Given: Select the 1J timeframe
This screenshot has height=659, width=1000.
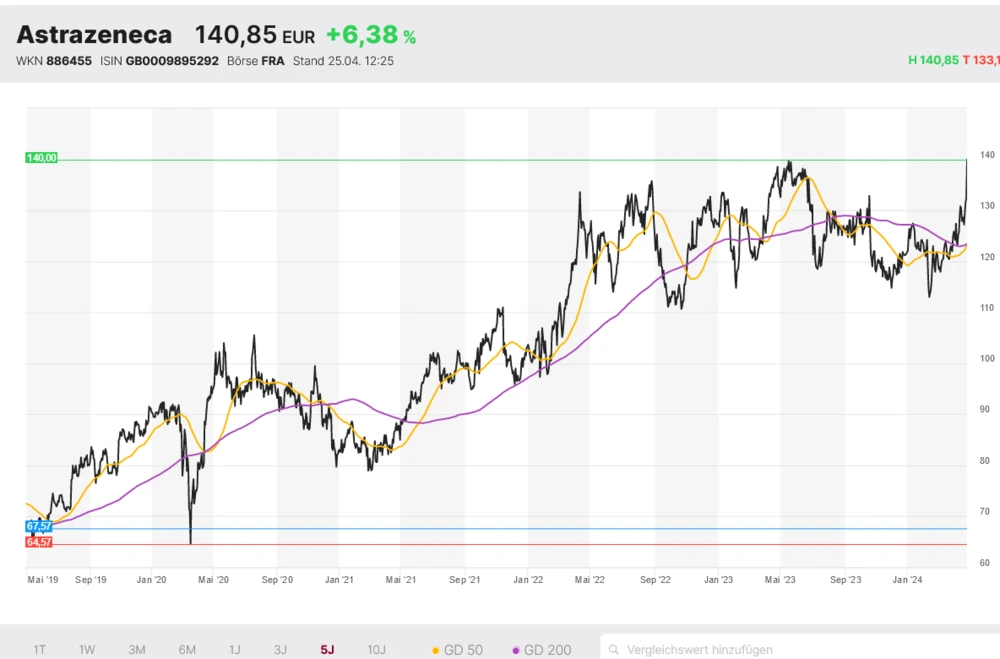Looking at the screenshot, I should (234, 650).
